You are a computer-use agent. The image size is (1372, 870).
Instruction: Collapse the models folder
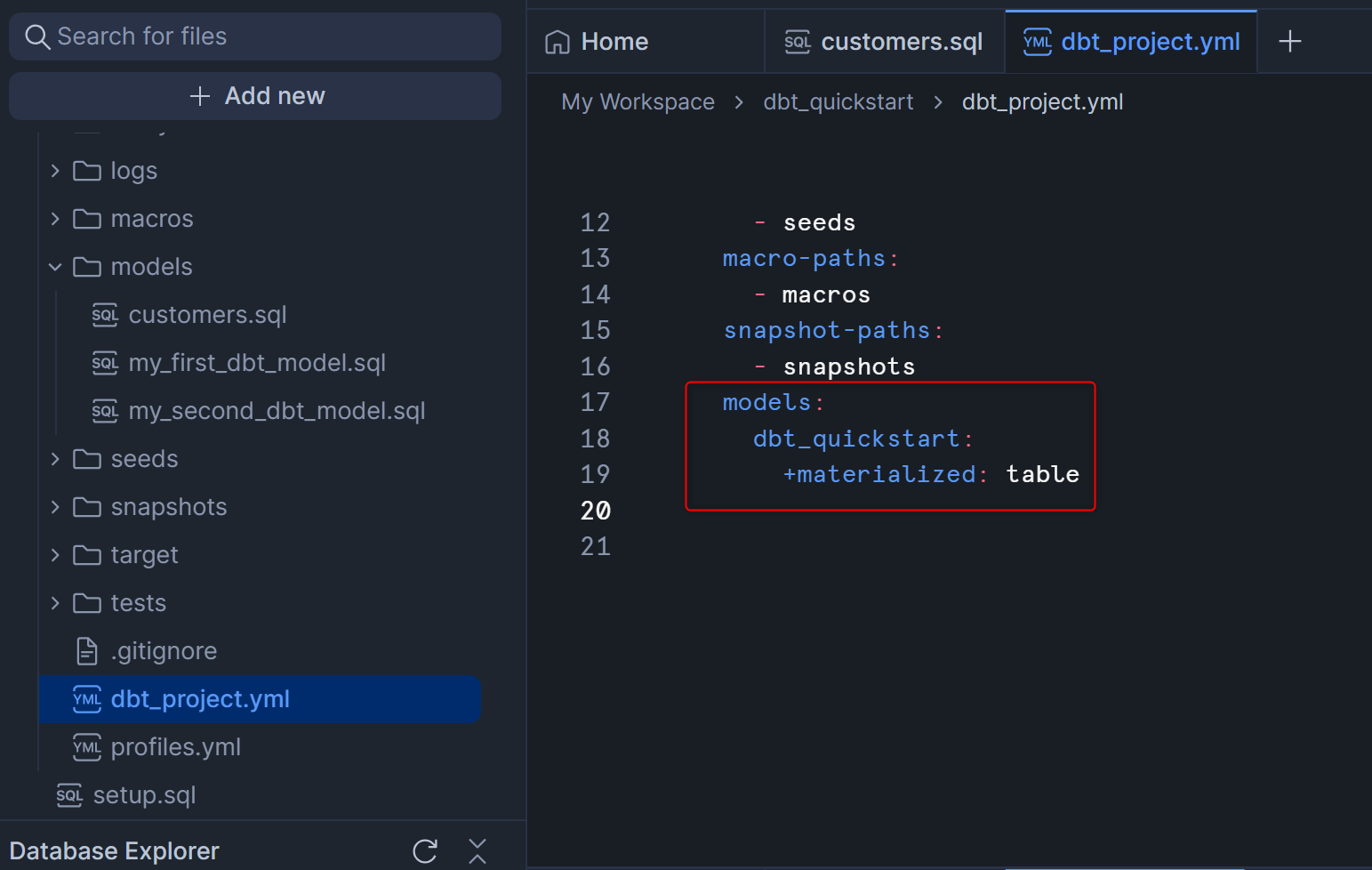tap(55, 267)
